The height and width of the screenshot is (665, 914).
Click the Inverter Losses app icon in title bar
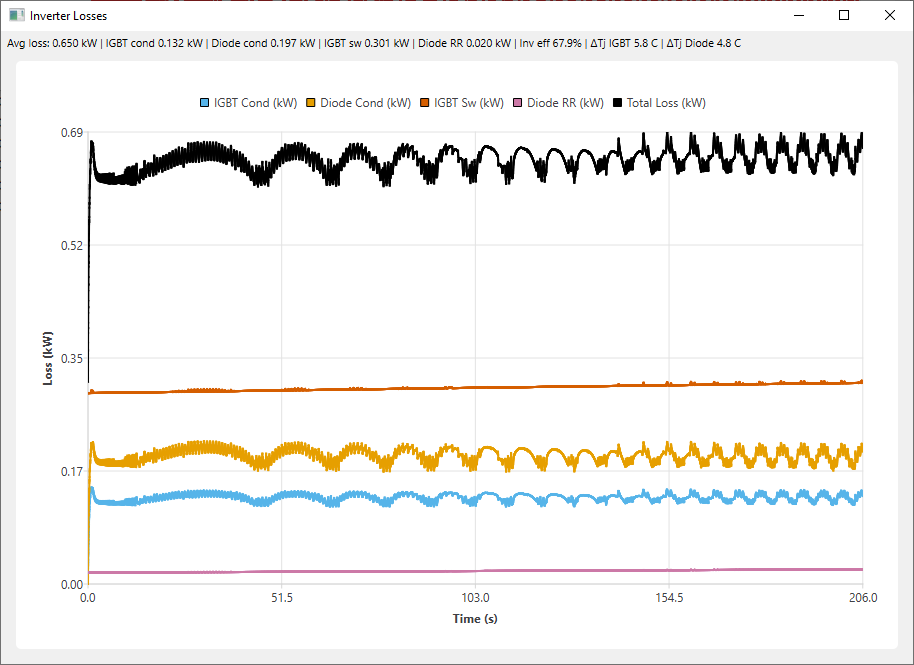[17, 16]
